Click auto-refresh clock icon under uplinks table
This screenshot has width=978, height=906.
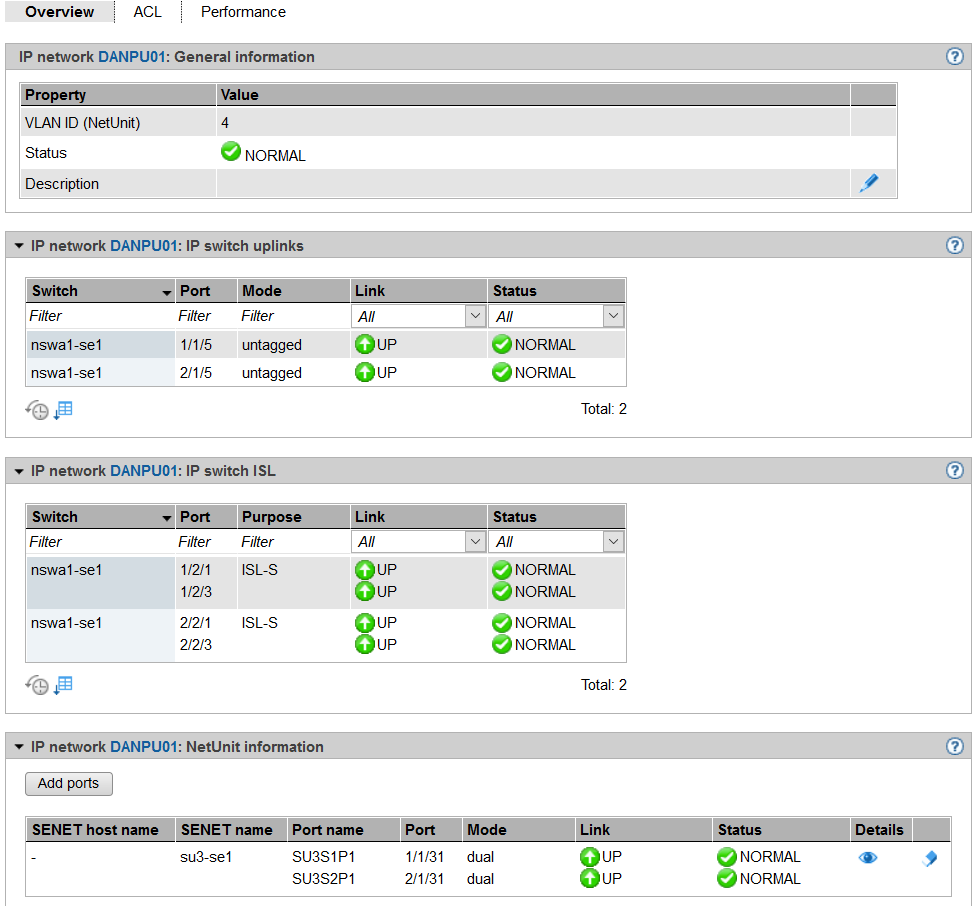(37, 410)
